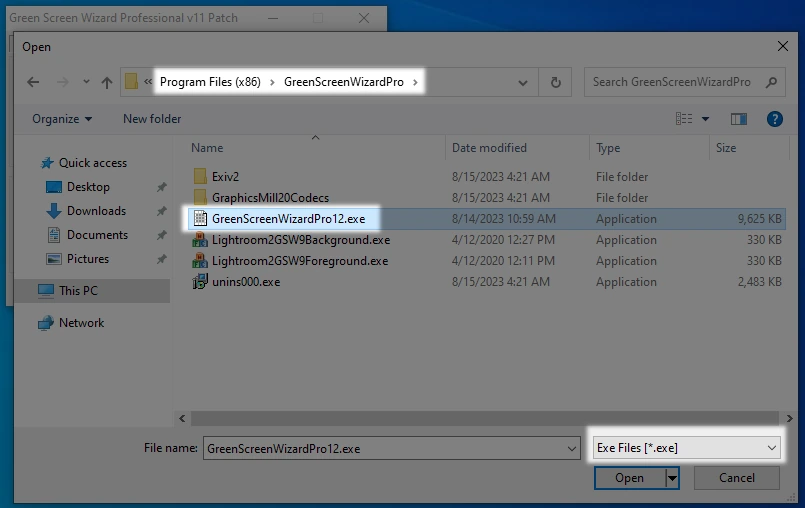
Task: Open the Organize menu
Action: coord(62,119)
